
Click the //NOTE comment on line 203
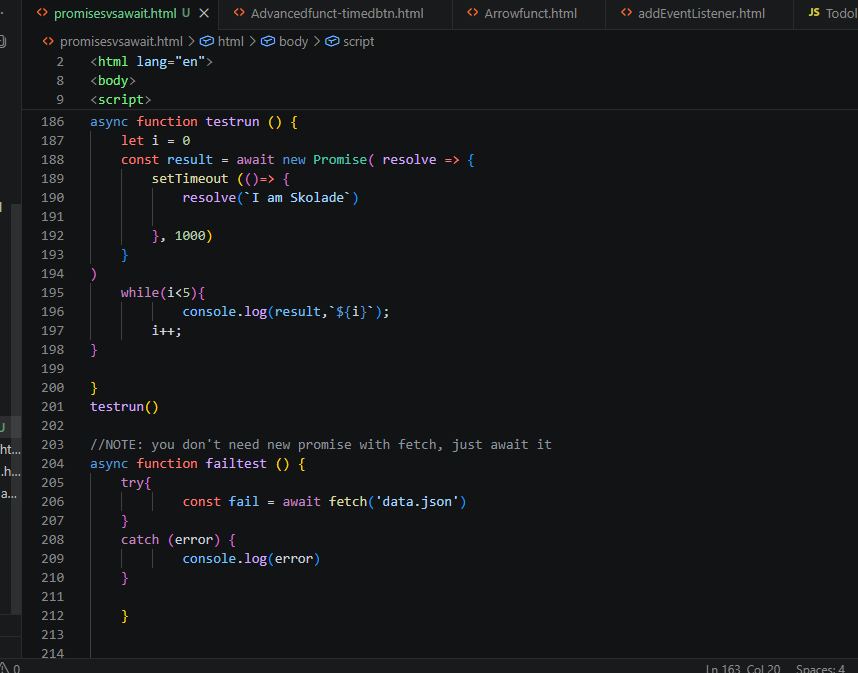click(321, 445)
